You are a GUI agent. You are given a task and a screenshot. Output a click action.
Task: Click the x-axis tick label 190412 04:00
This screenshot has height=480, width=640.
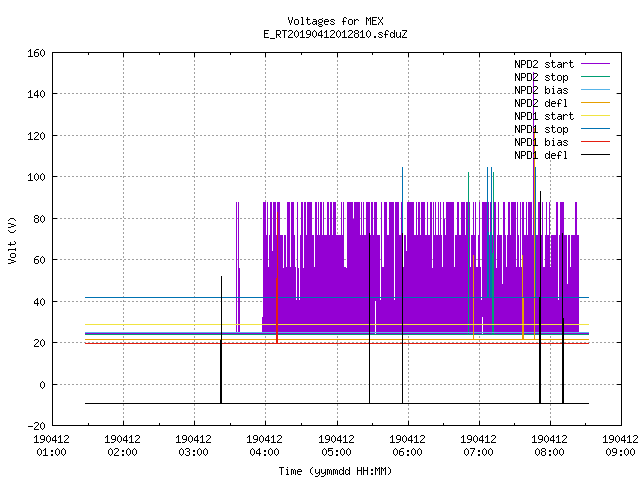coord(264,446)
